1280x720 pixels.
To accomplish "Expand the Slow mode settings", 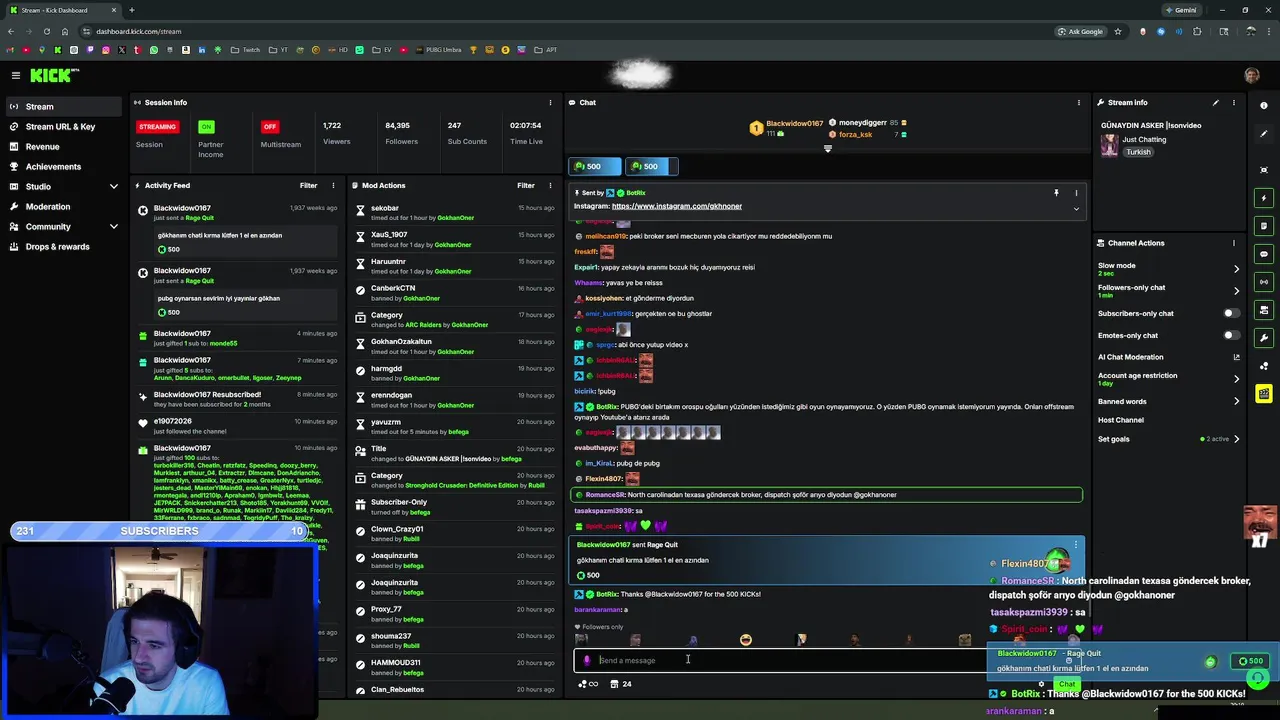I will click(1236, 269).
